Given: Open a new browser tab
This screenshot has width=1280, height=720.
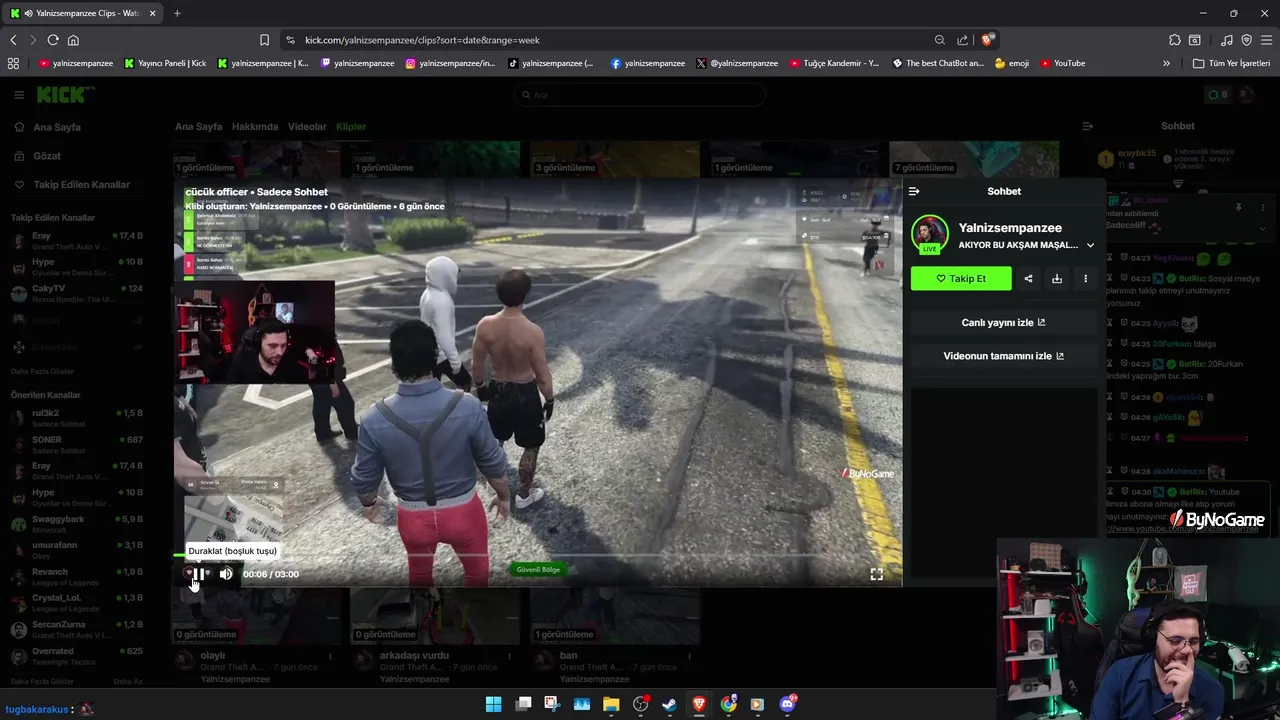Looking at the screenshot, I should coord(177,13).
